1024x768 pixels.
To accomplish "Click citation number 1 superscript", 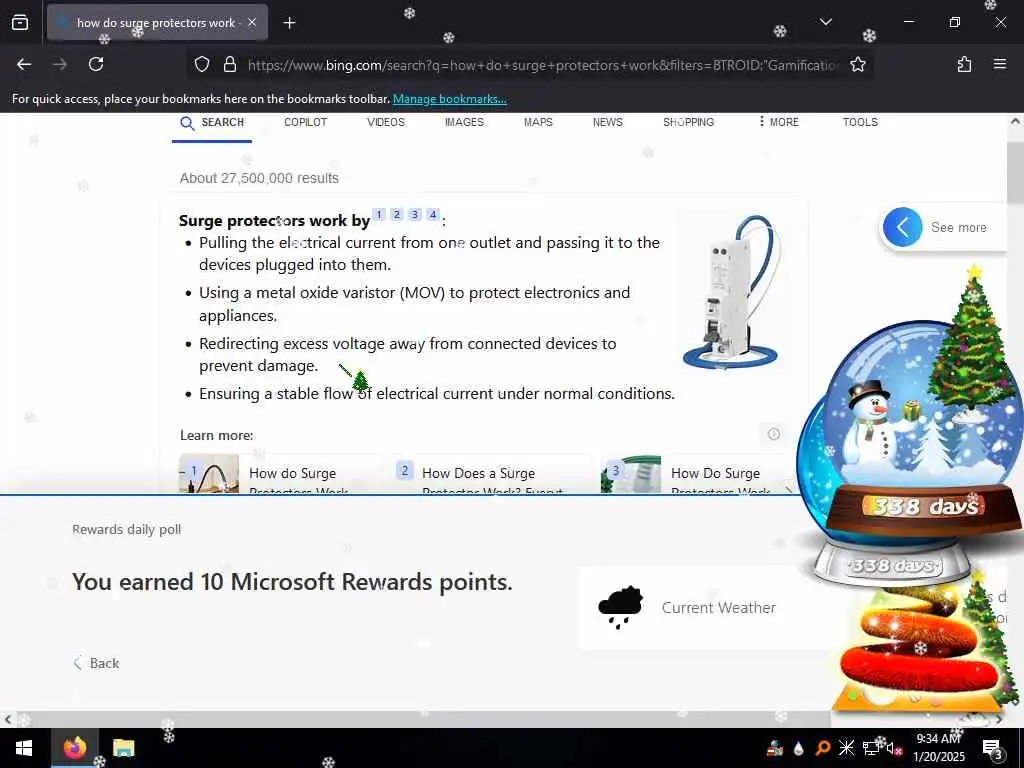I will pos(379,214).
